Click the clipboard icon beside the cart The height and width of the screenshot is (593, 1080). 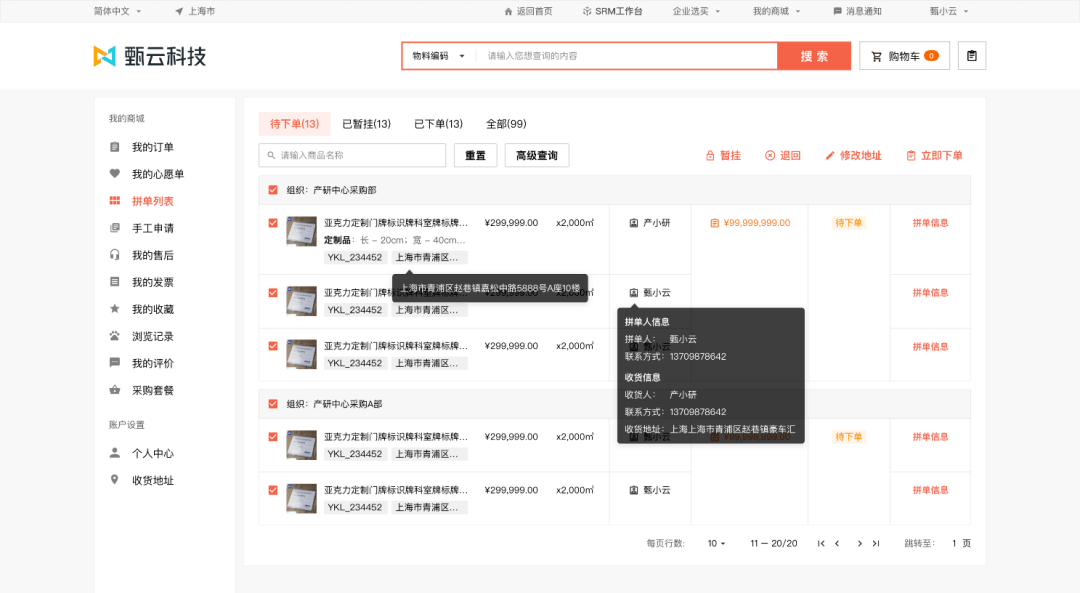coord(972,56)
